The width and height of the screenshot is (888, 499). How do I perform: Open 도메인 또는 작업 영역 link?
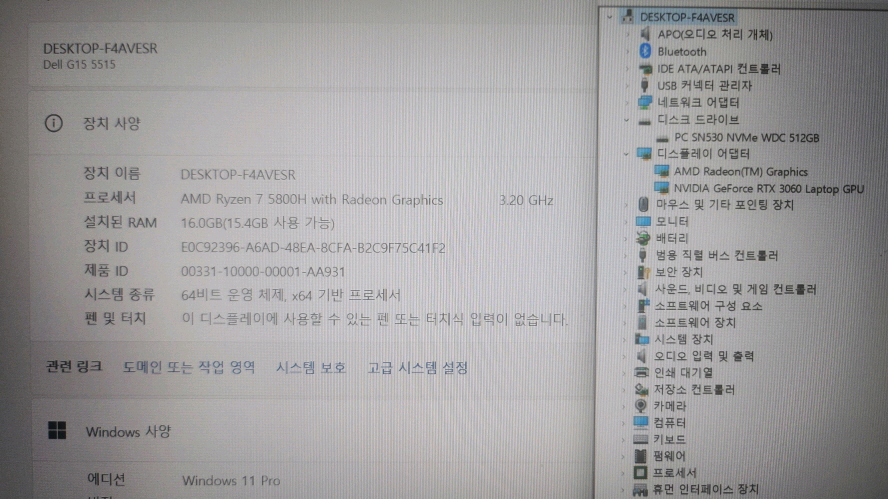tap(189, 367)
